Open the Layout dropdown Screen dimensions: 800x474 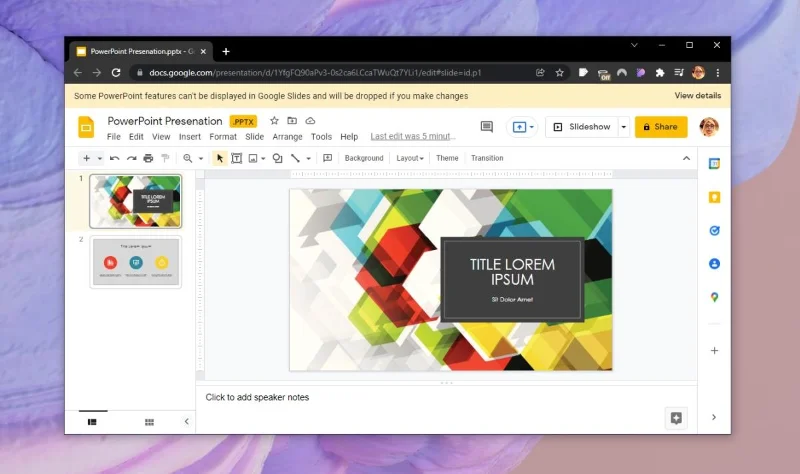point(410,158)
